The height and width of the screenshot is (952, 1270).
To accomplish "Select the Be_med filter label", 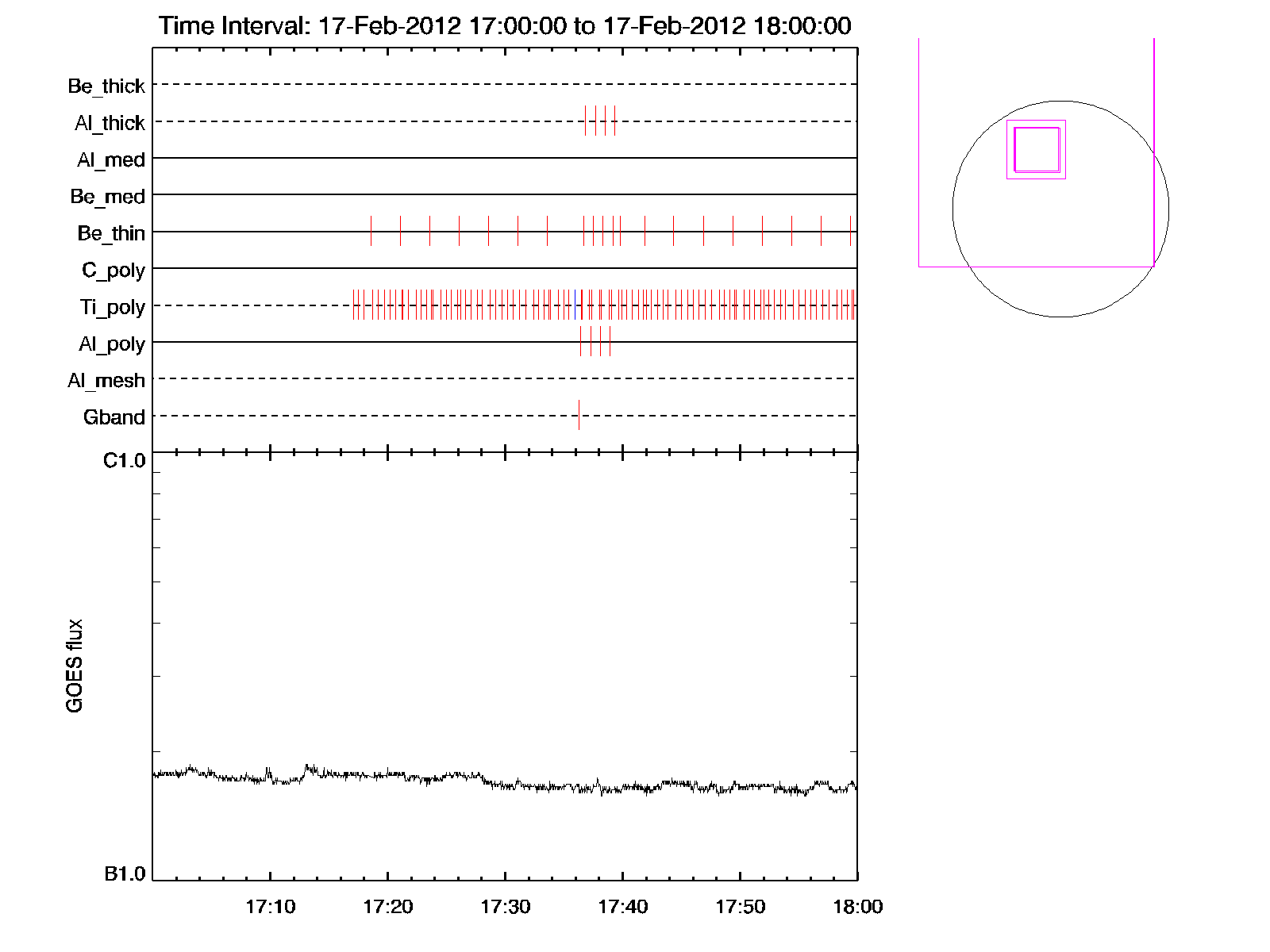I will tap(107, 196).
